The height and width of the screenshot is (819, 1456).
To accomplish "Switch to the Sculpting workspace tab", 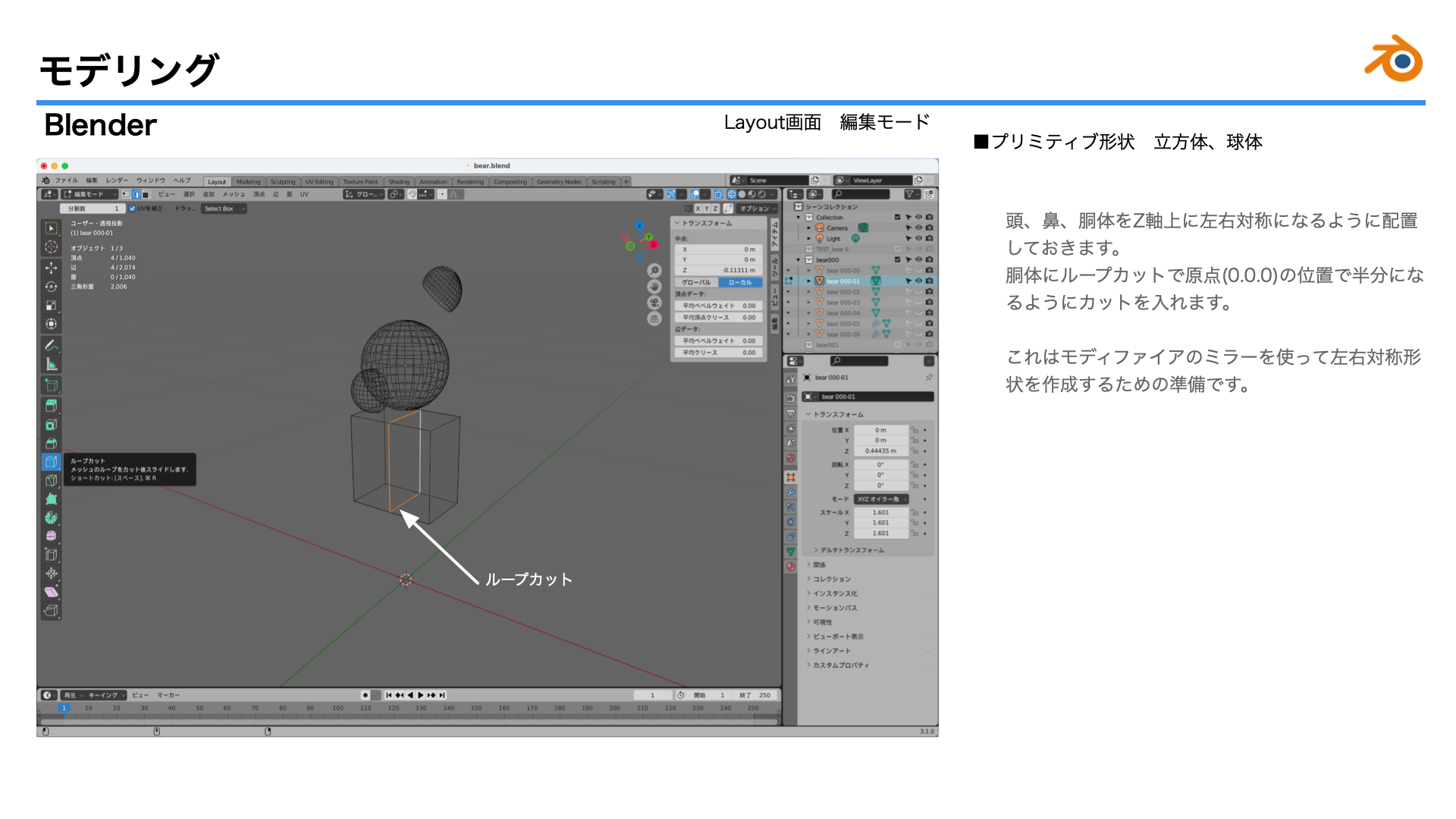I will pos(283,182).
